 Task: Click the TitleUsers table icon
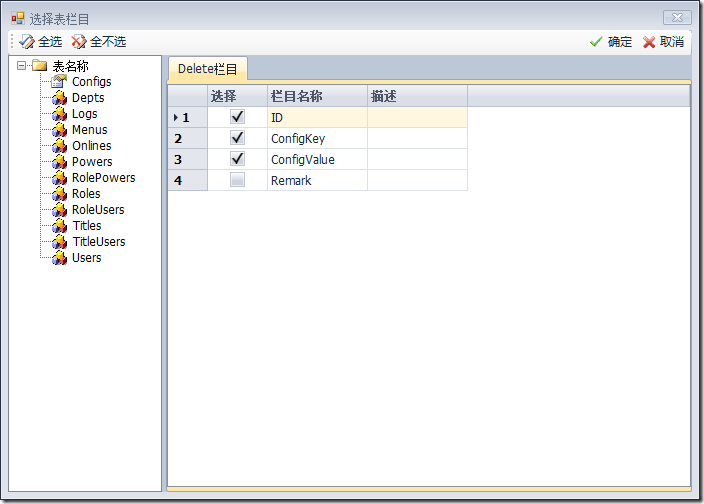(59, 242)
